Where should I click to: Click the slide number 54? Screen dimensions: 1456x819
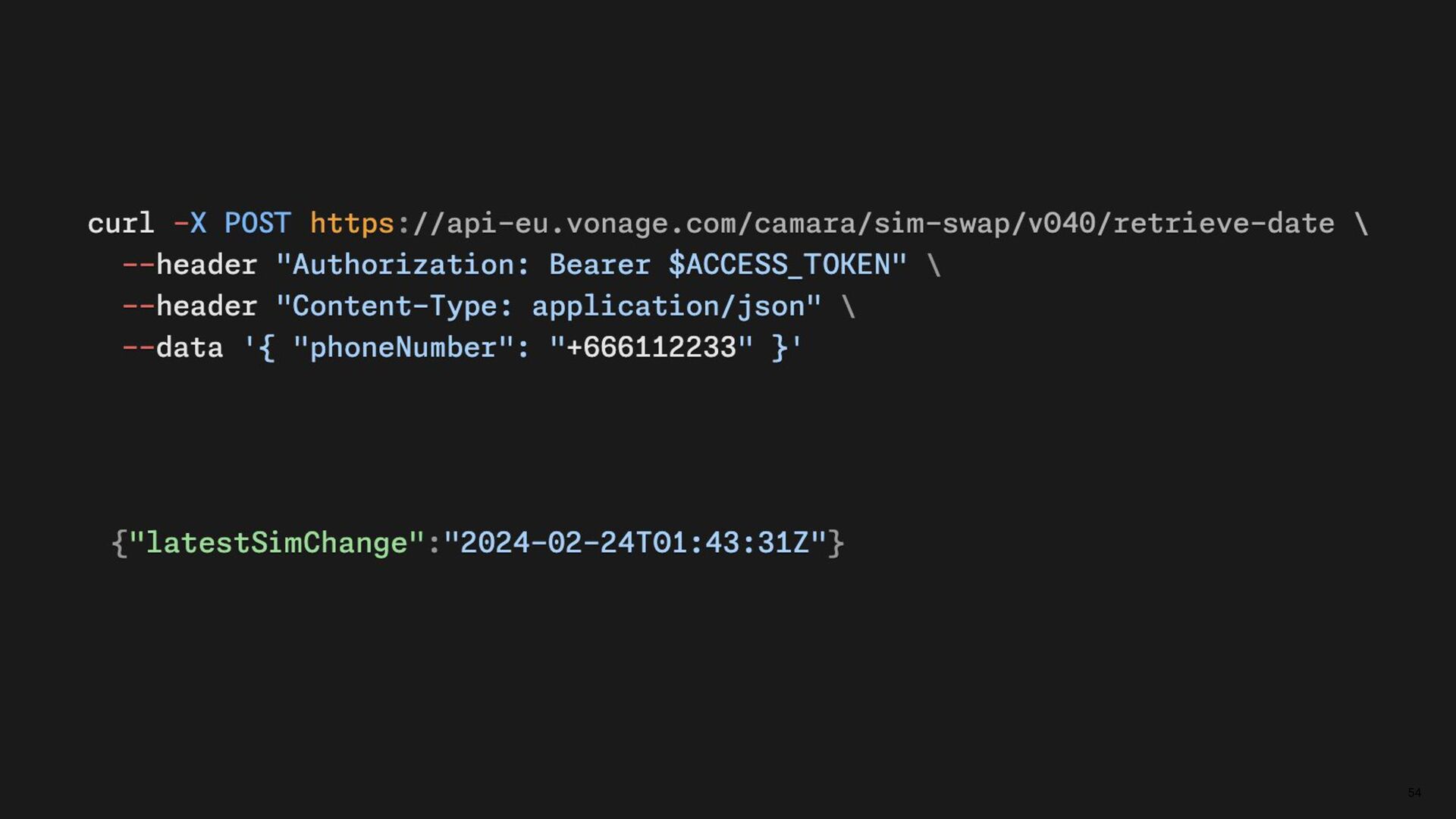[1414, 792]
